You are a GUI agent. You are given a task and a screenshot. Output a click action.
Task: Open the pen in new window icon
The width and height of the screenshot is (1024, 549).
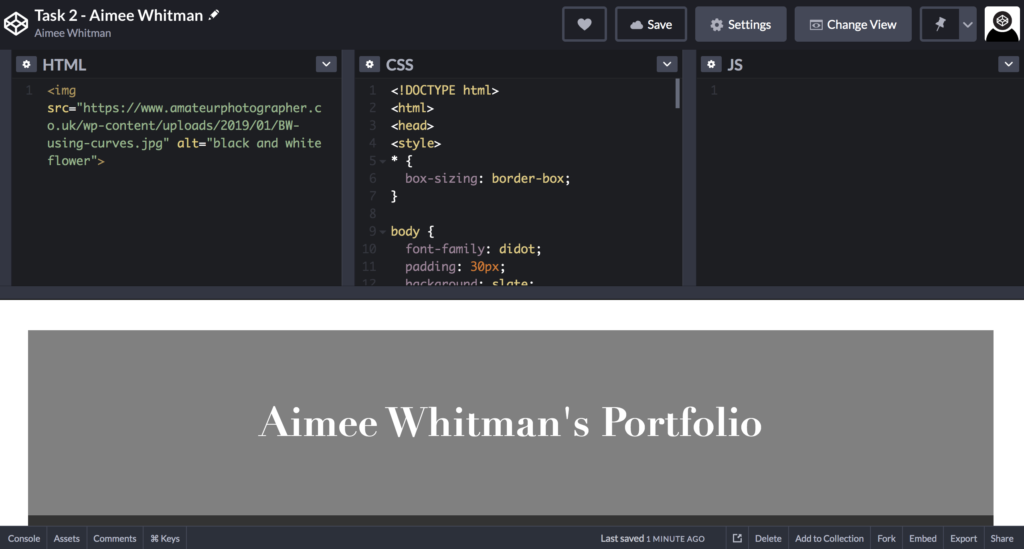[737, 538]
